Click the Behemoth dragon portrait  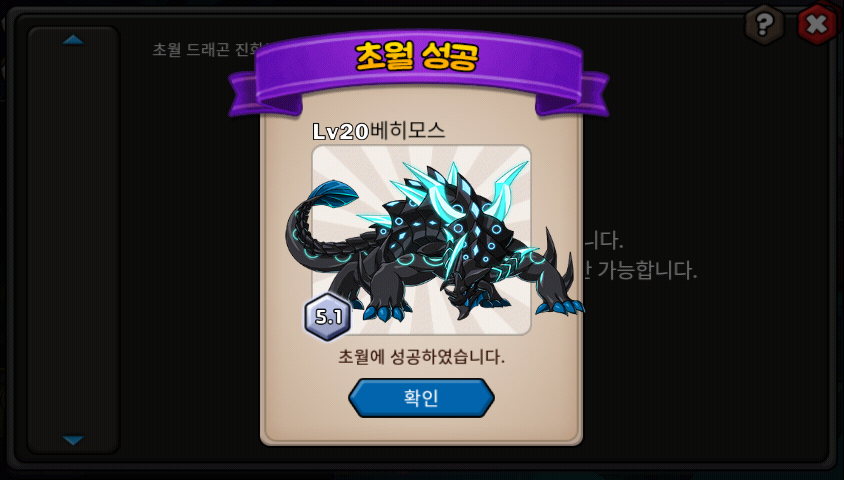pos(421,240)
